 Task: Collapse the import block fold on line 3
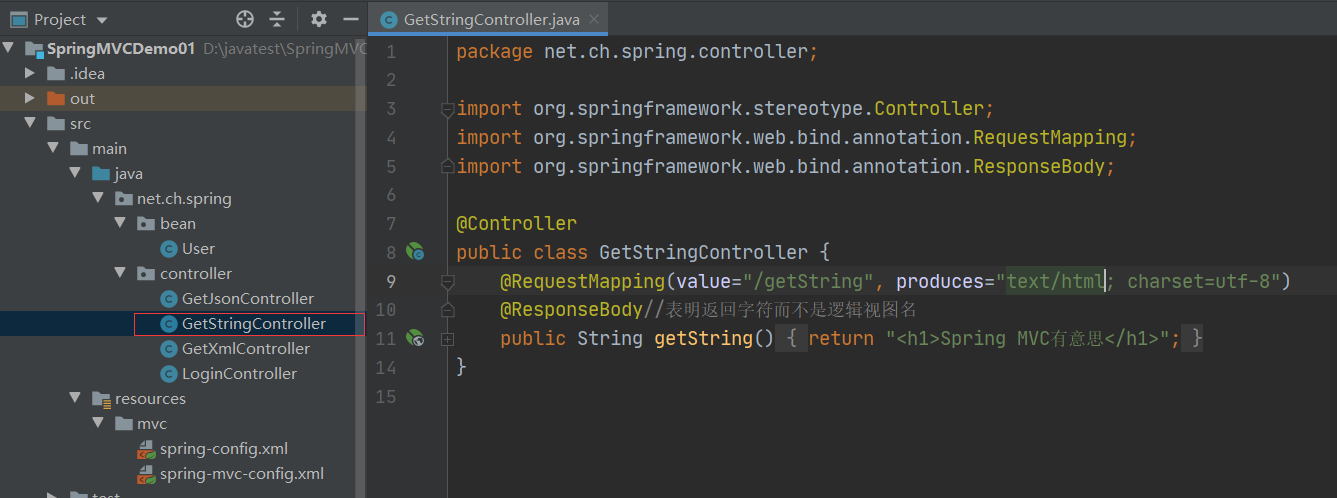(x=447, y=109)
